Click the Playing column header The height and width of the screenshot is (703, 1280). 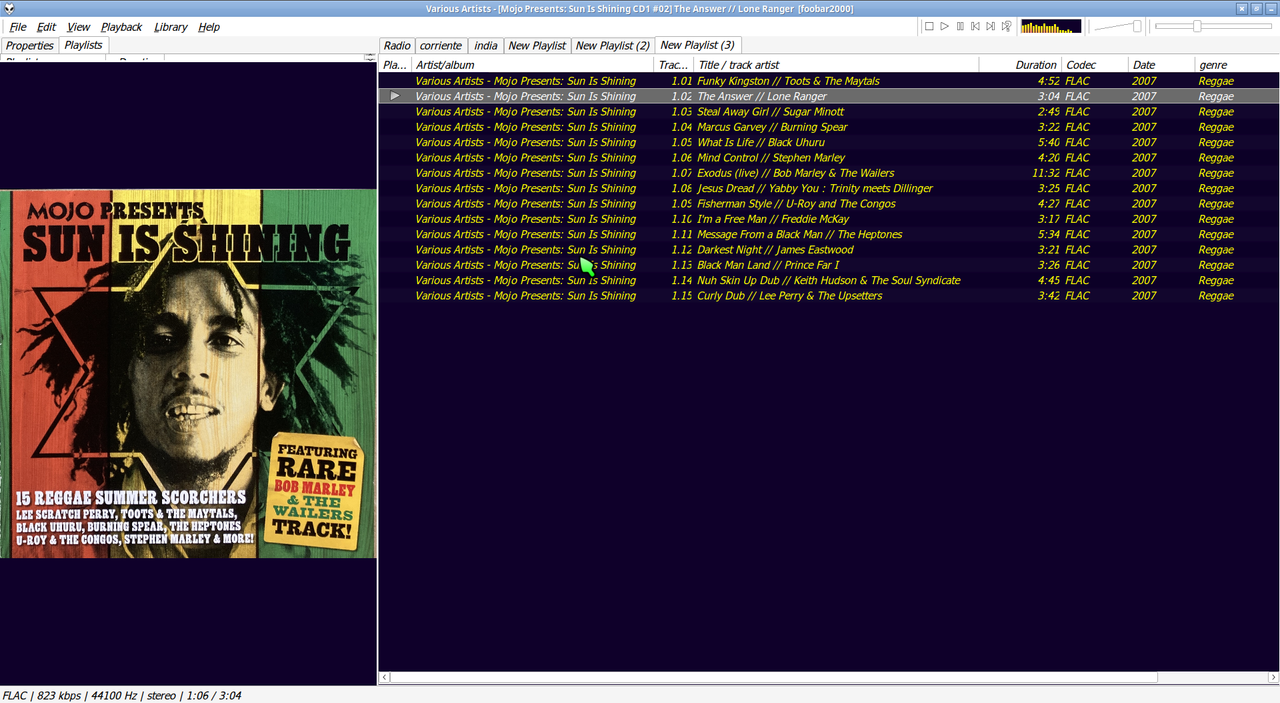[x=395, y=65]
